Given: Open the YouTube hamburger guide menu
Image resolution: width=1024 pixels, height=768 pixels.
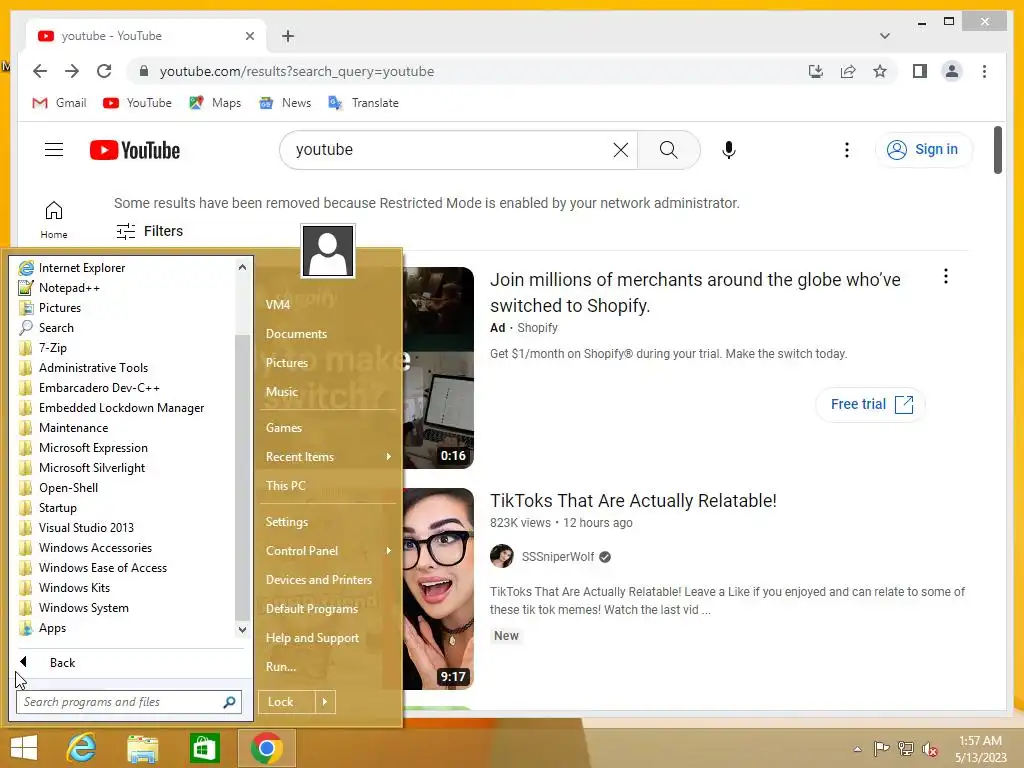Looking at the screenshot, I should [x=54, y=150].
